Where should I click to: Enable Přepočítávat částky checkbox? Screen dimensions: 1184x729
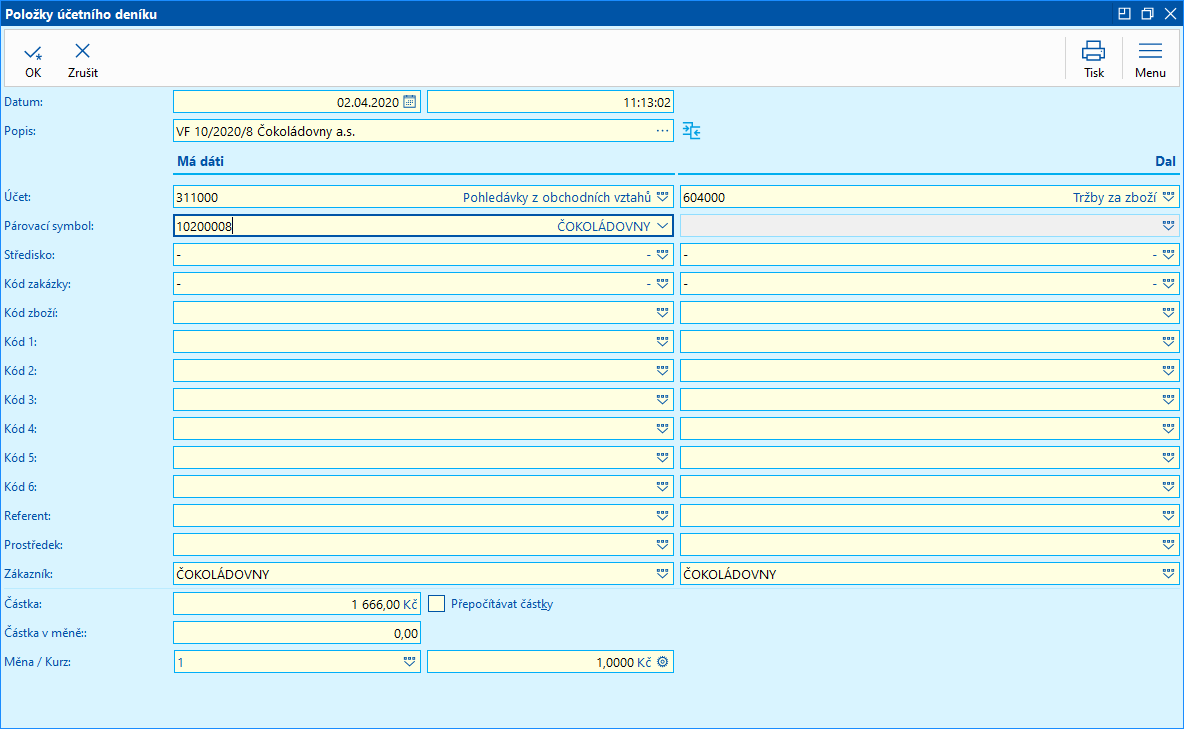point(436,604)
